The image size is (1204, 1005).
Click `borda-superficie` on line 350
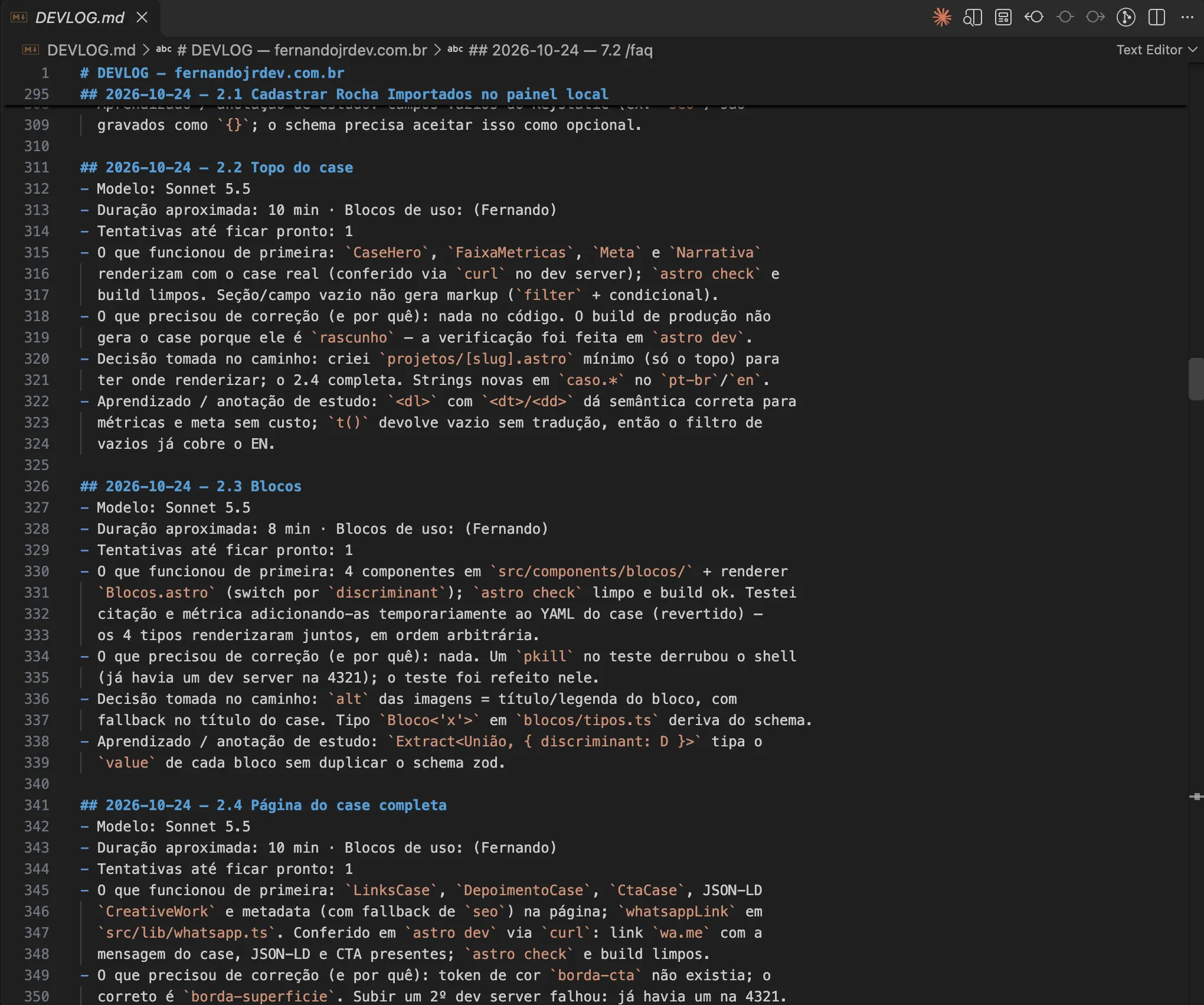(x=259, y=997)
